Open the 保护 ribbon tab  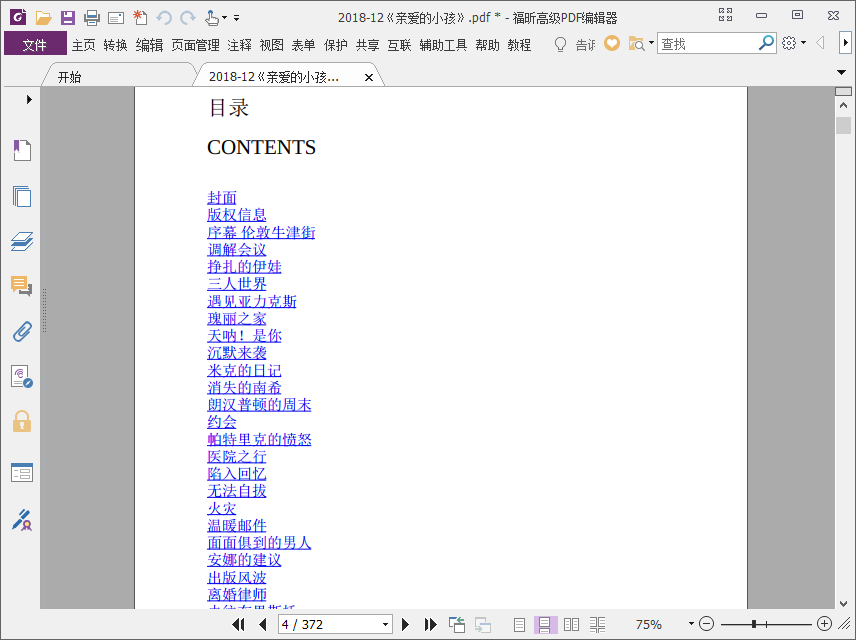click(x=335, y=45)
